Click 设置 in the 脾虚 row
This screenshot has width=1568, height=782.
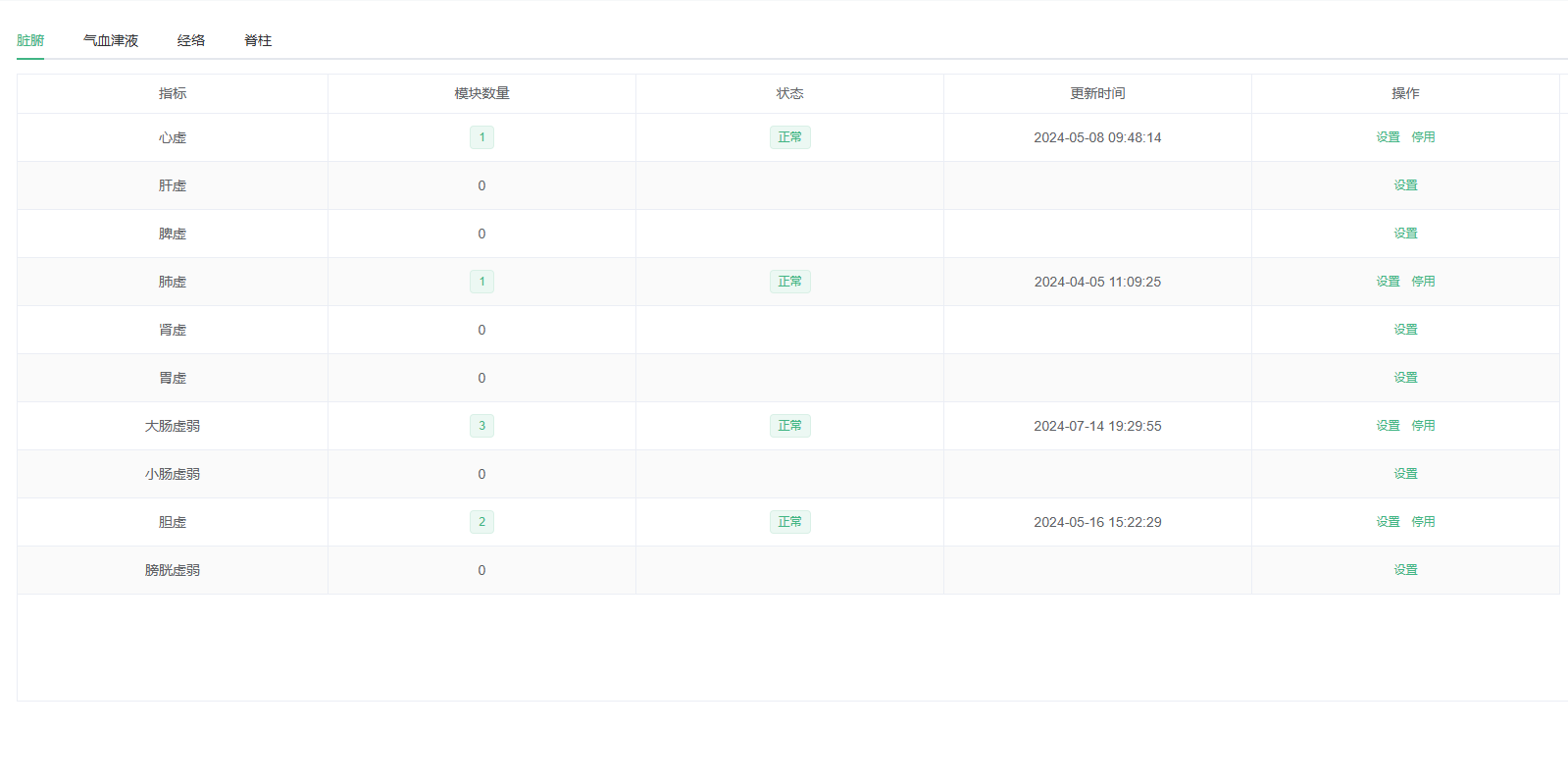1405,234
